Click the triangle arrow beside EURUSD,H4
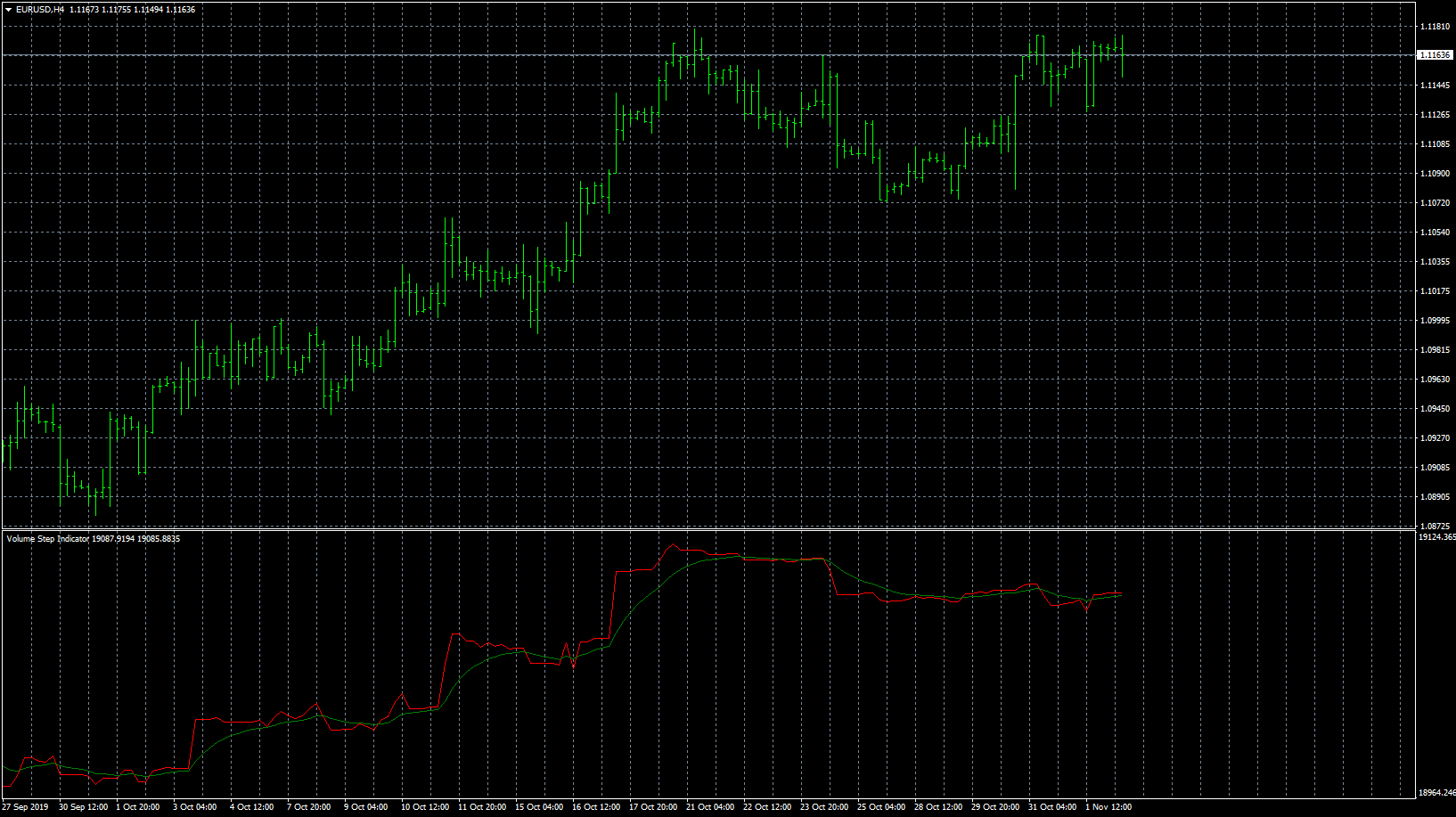Image resolution: width=1456 pixels, height=817 pixels. click(8, 10)
